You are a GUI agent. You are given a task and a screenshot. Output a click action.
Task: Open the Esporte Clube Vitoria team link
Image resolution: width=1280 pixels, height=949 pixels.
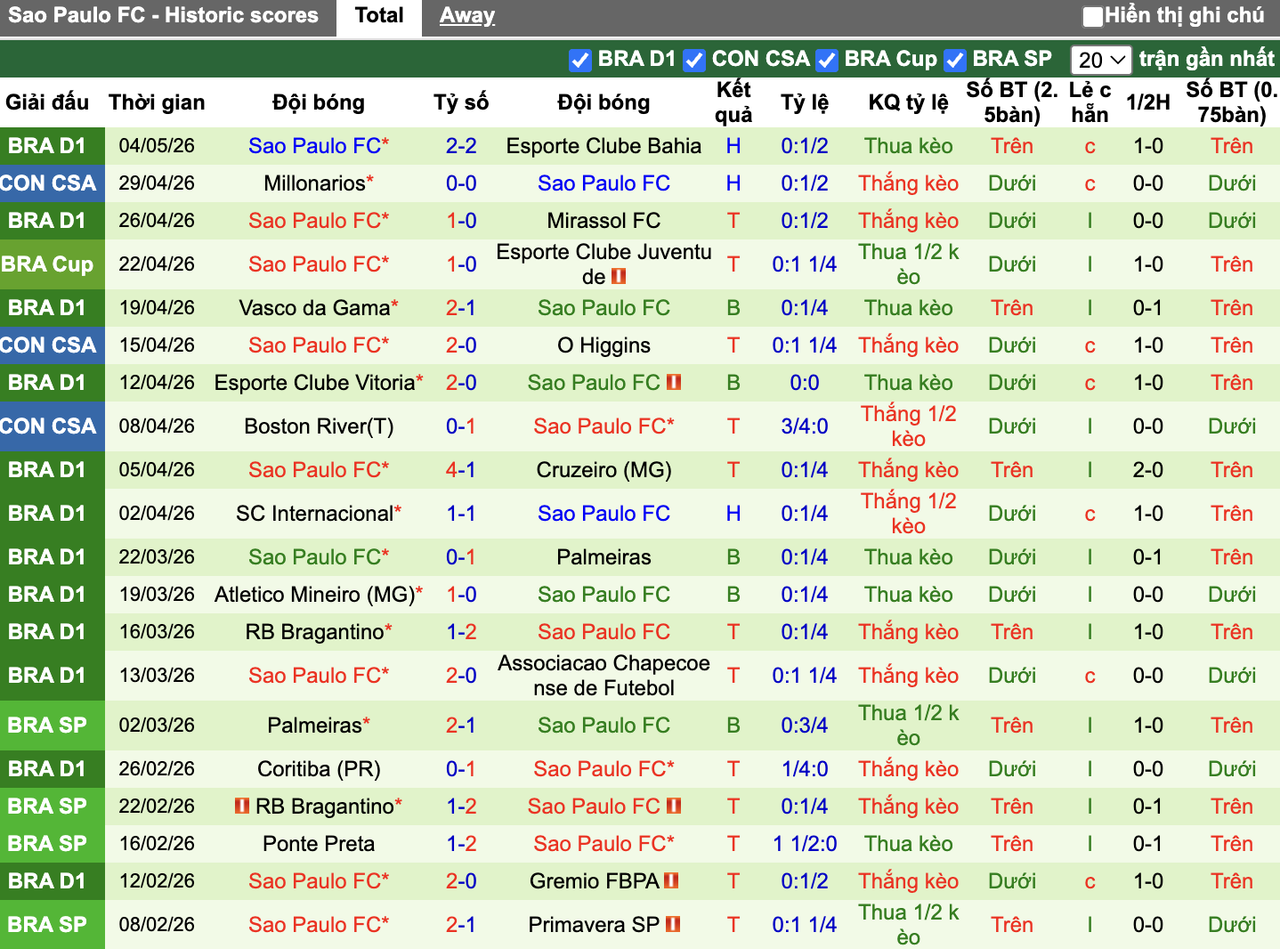click(314, 383)
